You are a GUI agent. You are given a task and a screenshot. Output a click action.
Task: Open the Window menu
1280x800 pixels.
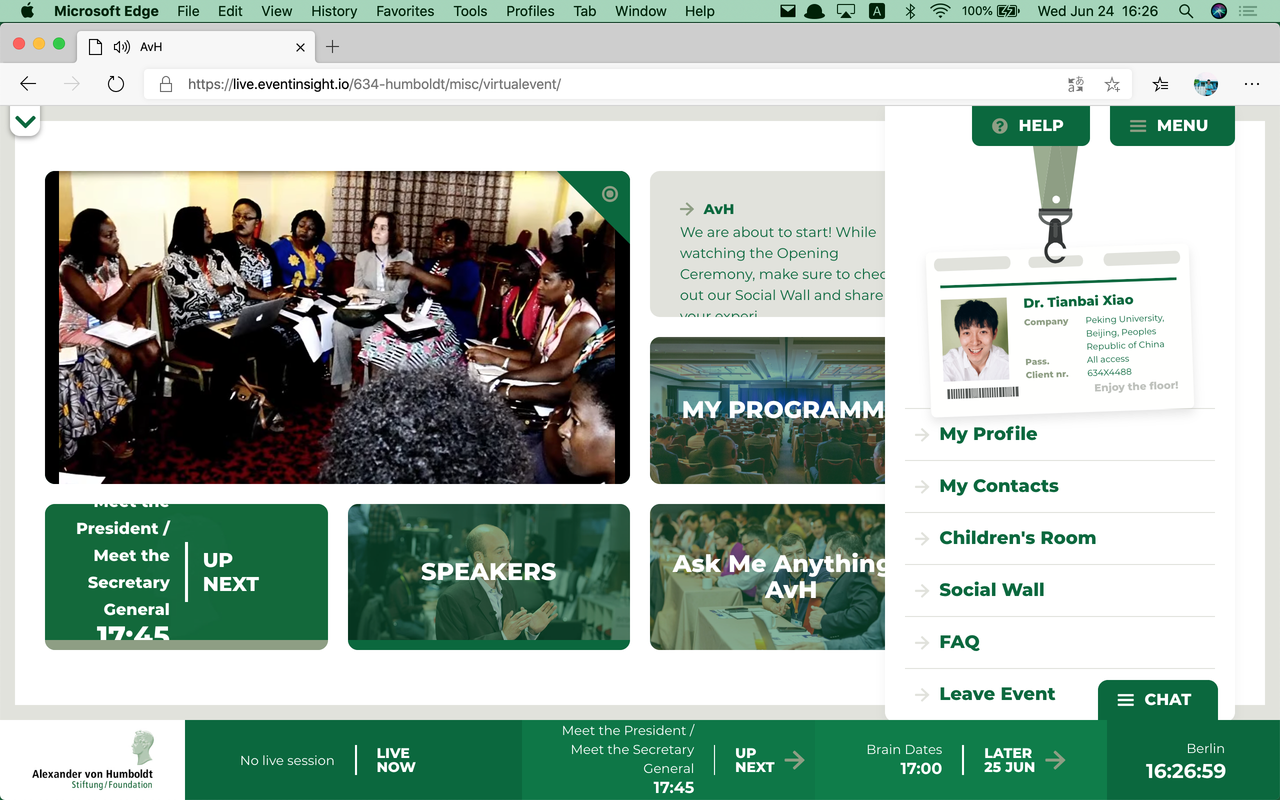click(641, 11)
